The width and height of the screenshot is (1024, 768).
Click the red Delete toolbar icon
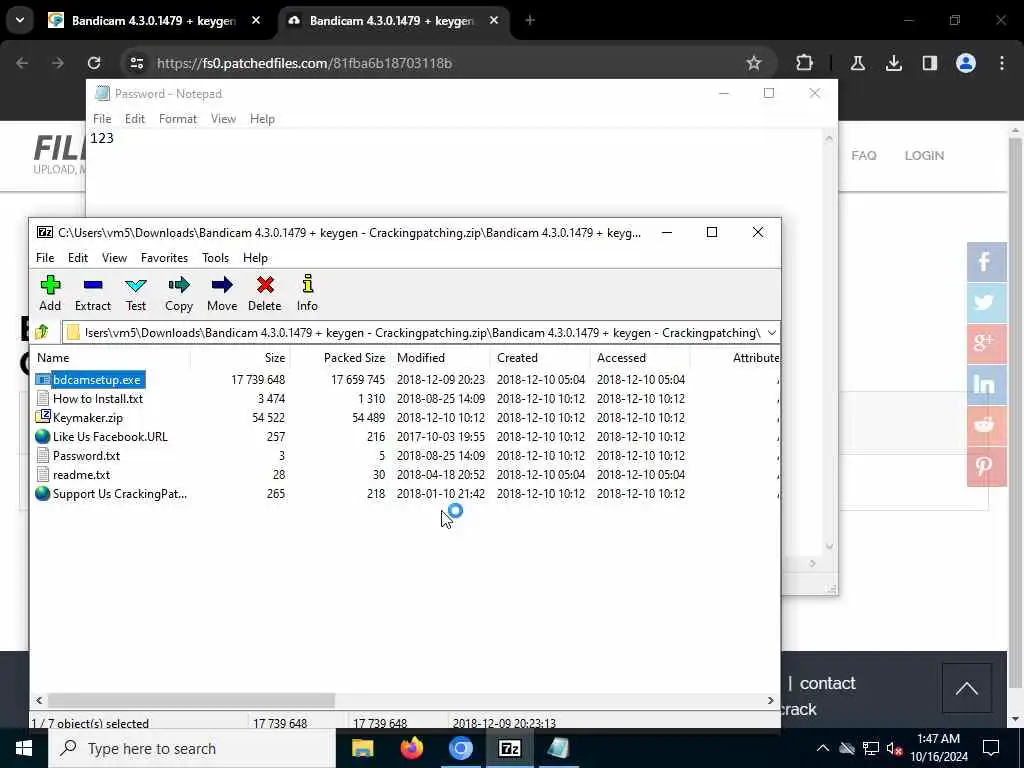[x=264, y=293]
